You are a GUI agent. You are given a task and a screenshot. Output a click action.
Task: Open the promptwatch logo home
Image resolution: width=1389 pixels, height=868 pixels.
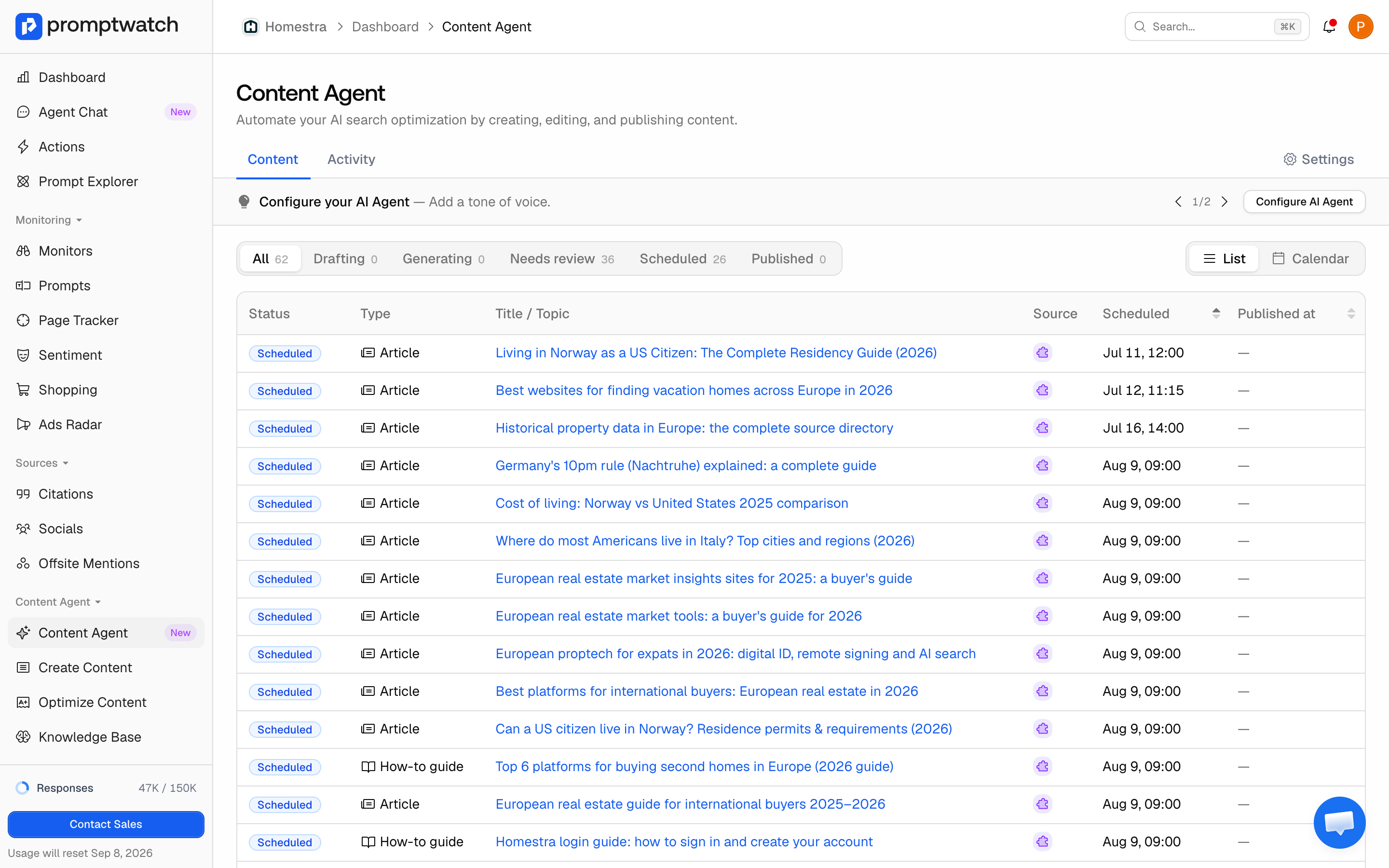pyautogui.click(x=96, y=26)
